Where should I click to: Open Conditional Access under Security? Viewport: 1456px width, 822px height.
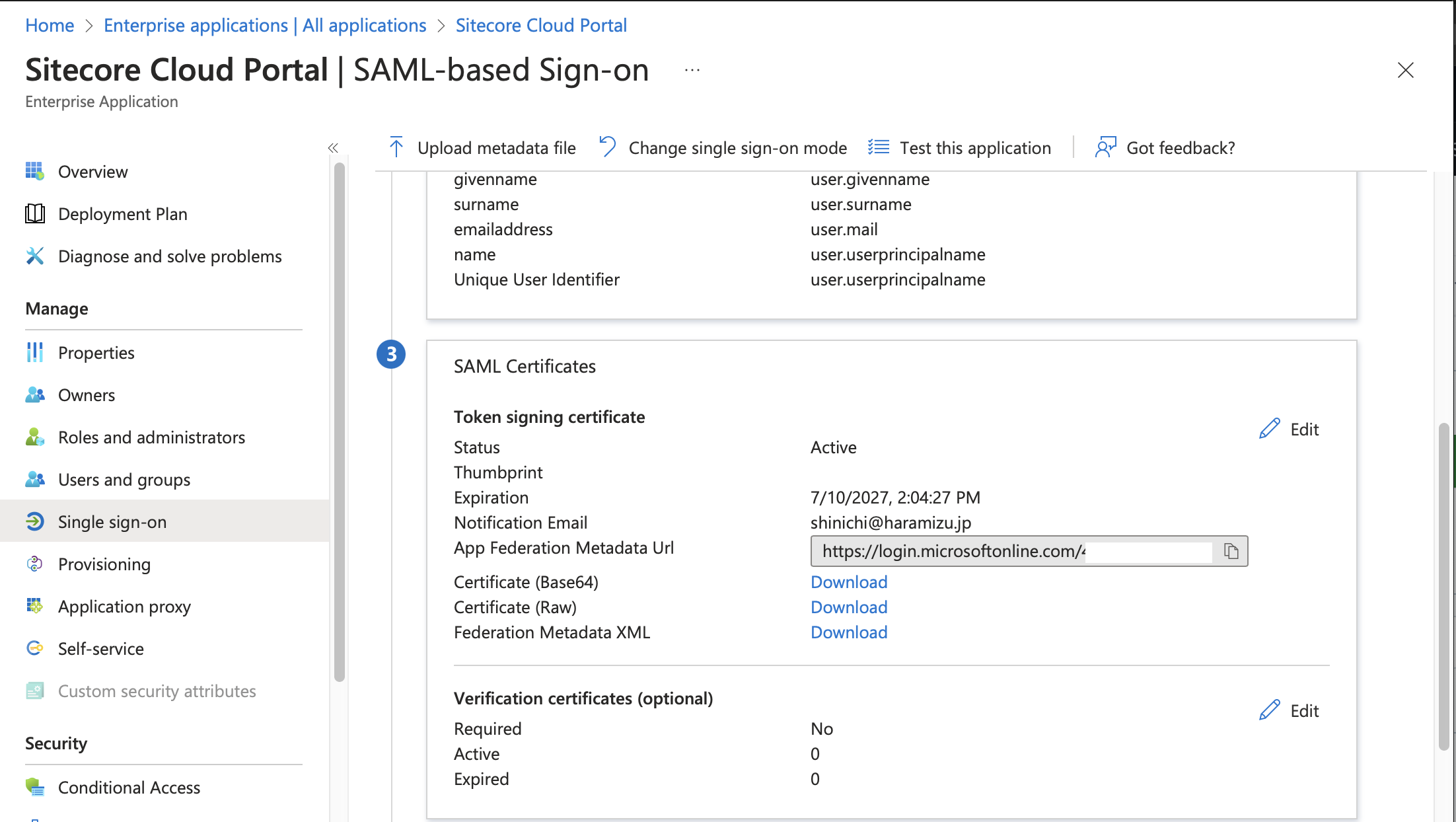click(x=164, y=788)
